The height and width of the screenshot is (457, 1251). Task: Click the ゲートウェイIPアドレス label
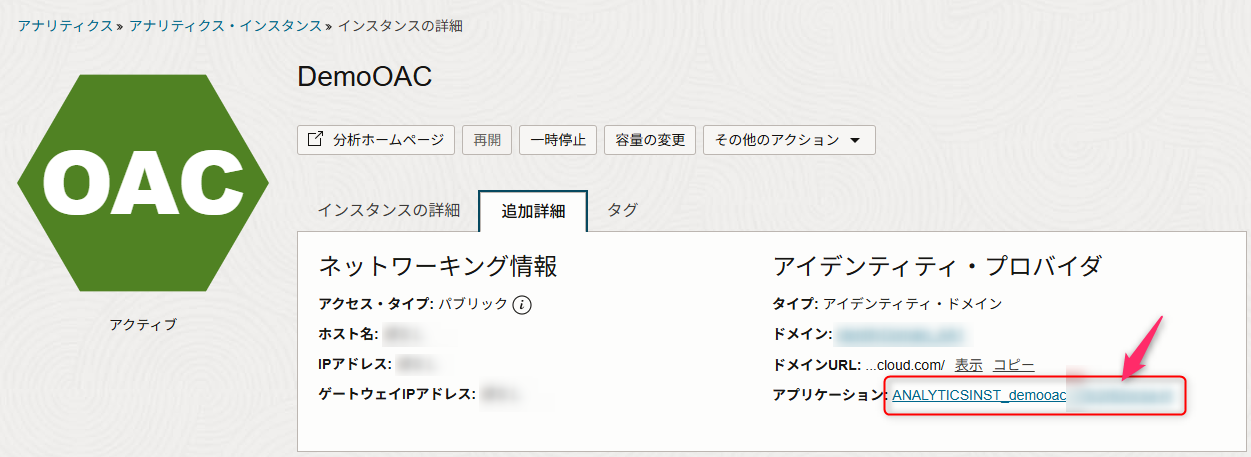pyautogui.click(x=396, y=394)
